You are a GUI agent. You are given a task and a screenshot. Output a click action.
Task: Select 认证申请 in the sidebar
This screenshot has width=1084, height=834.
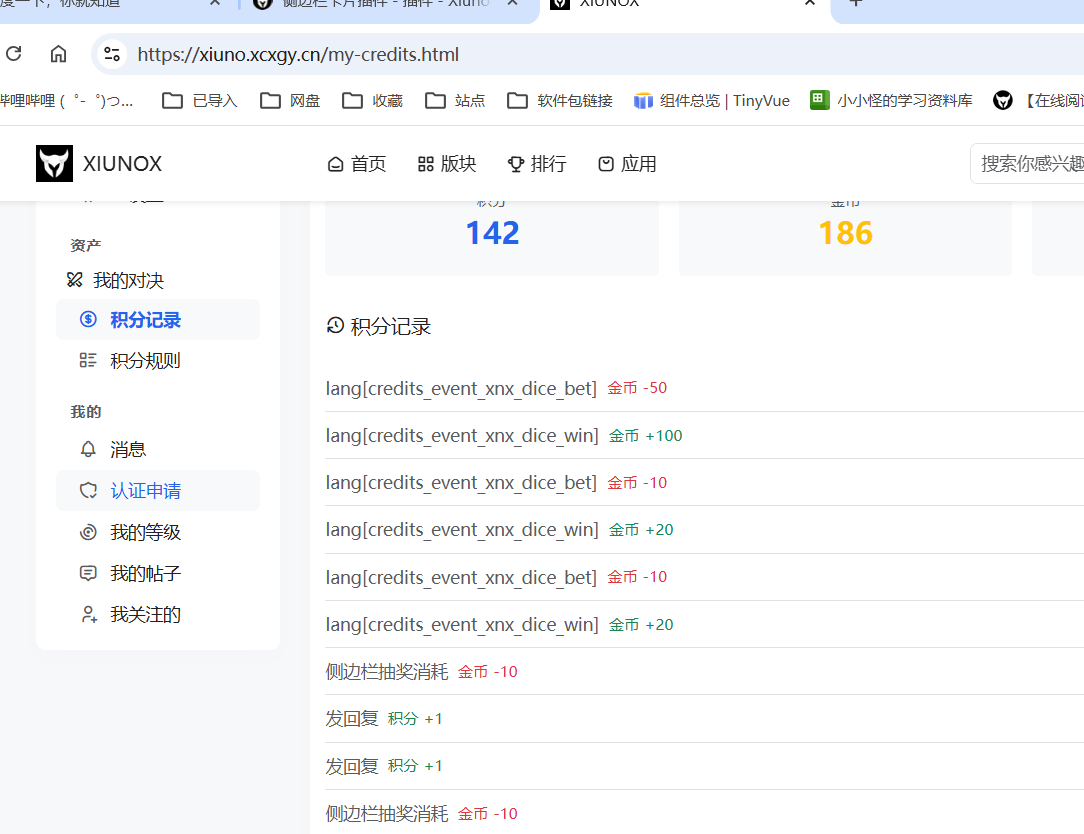(x=158, y=491)
